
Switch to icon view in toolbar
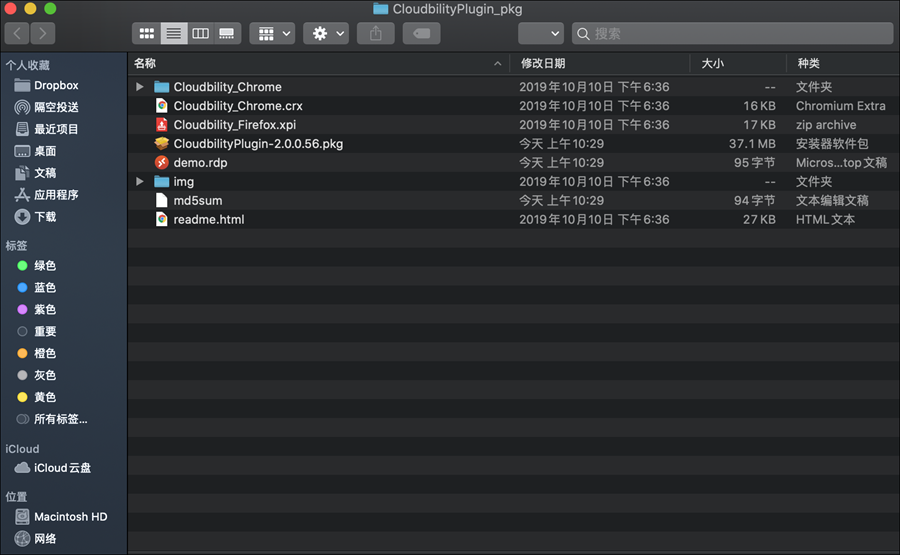(x=147, y=33)
